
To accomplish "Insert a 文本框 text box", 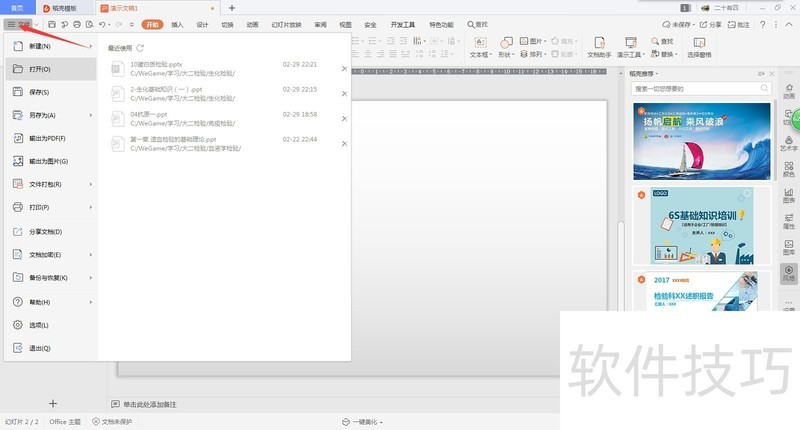I will point(480,47).
